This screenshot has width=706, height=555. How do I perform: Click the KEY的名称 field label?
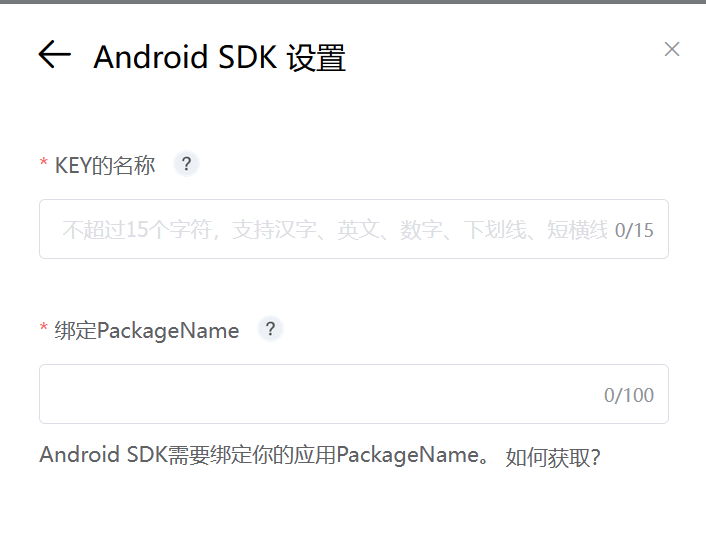[105, 165]
